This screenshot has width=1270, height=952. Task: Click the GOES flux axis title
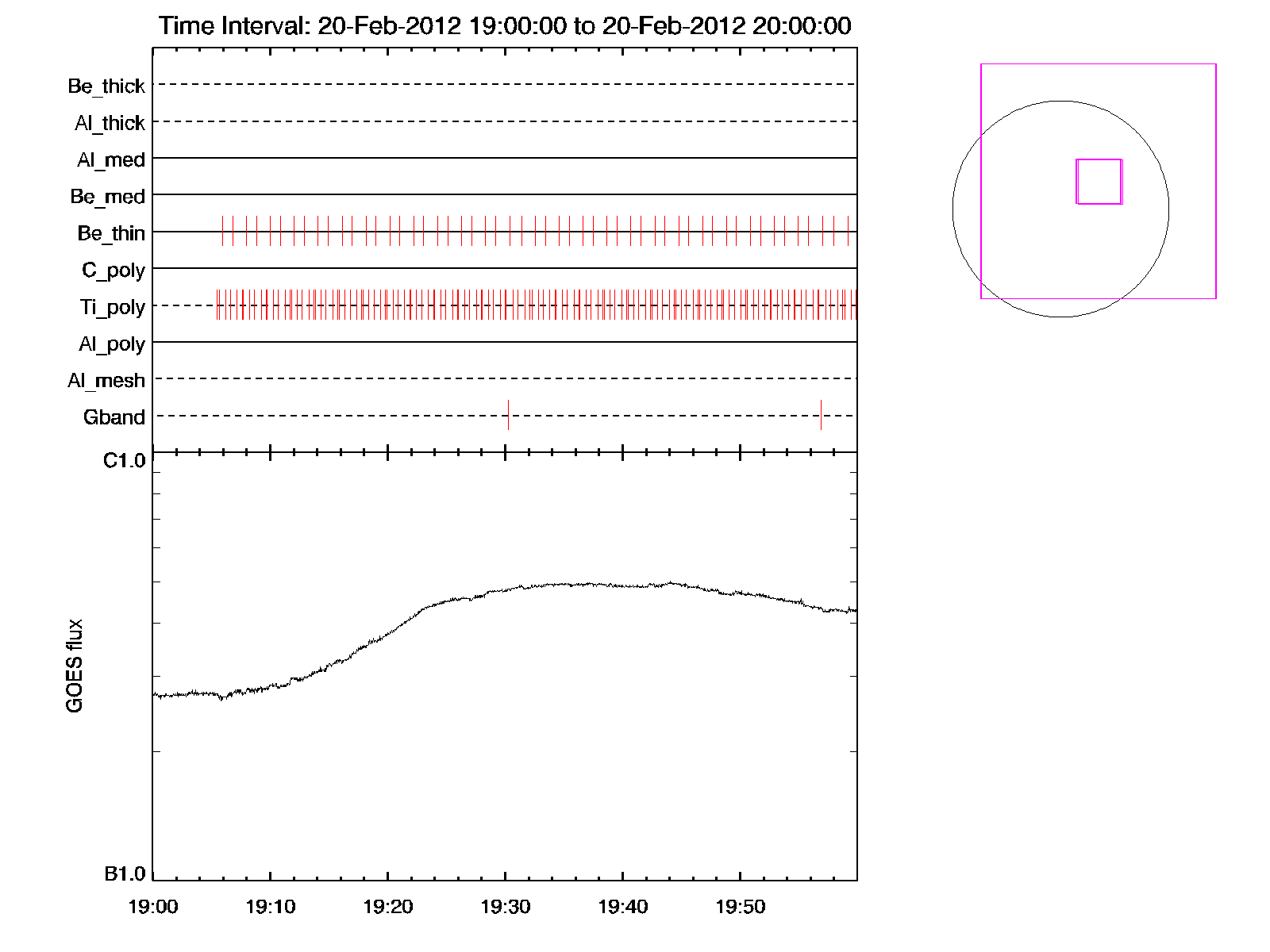pyautogui.click(x=75, y=666)
